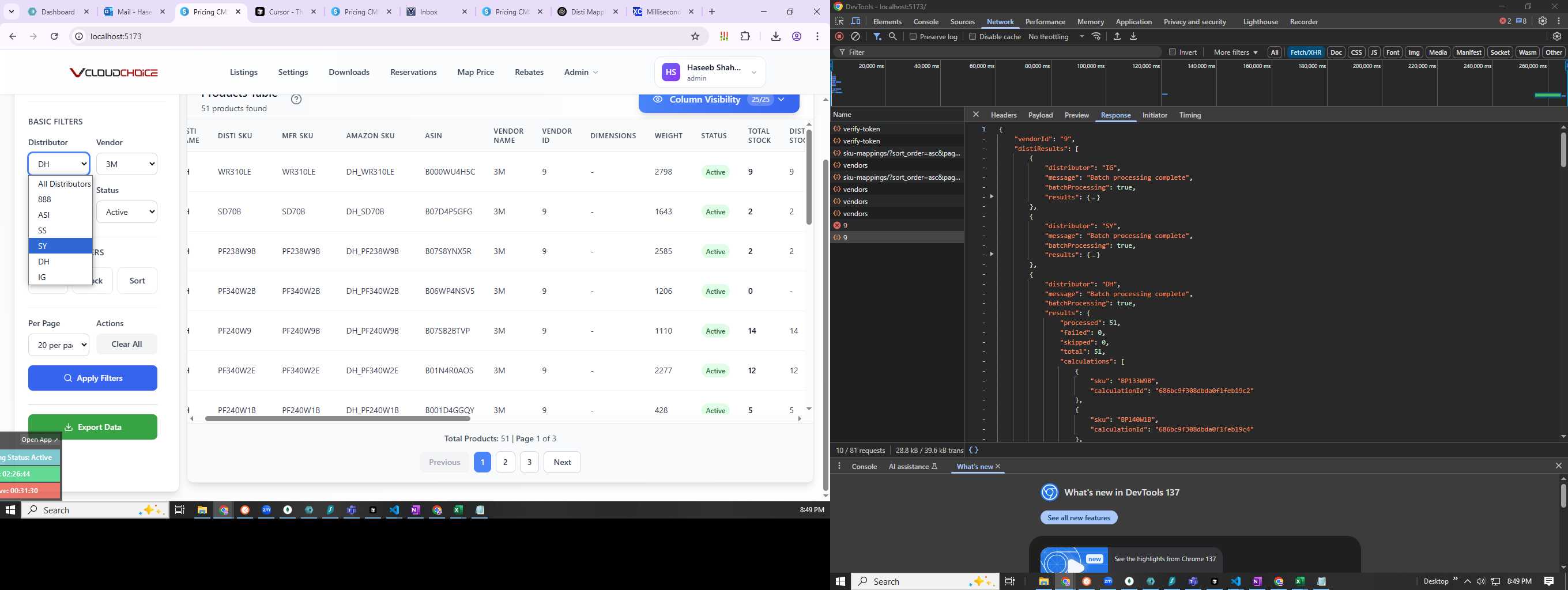
Task: Click the Open App link
Action: coord(39,440)
